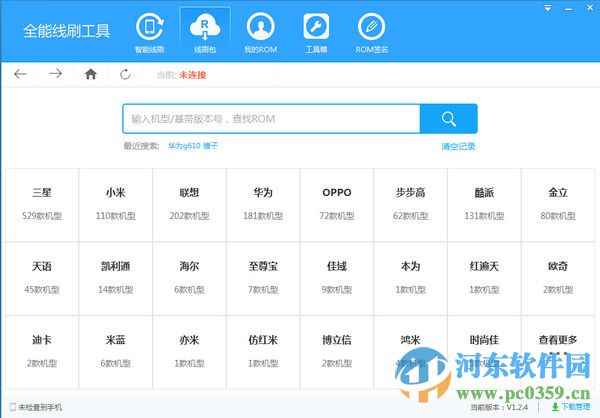Viewport: 600px width, 418px height.
Task: Open the title bar dropdown menu arrow
Action: [548, 8]
